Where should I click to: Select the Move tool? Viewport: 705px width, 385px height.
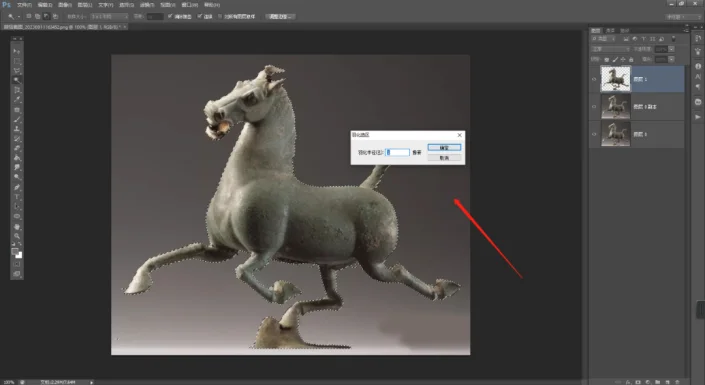click(x=17, y=51)
